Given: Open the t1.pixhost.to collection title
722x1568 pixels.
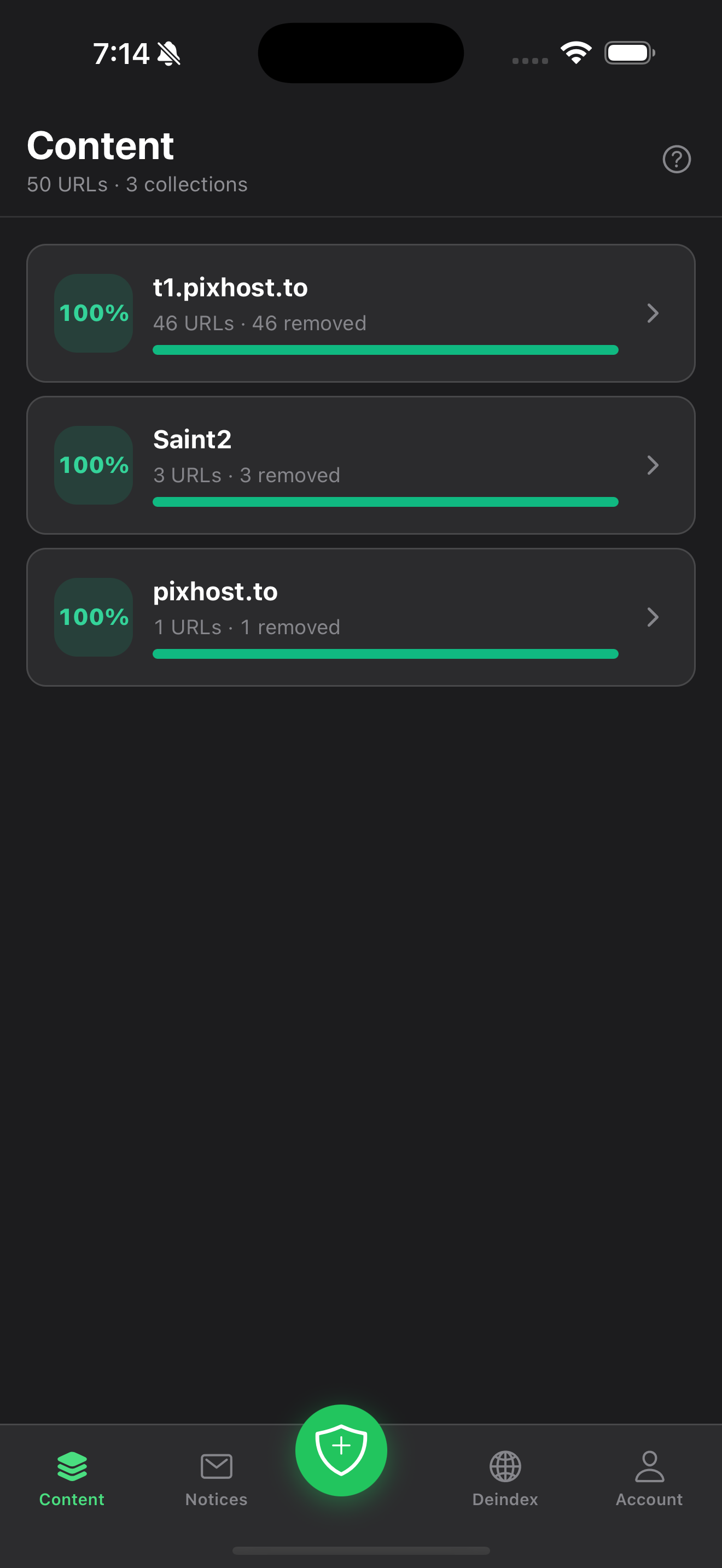Looking at the screenshot, I should tap(230, 288).
